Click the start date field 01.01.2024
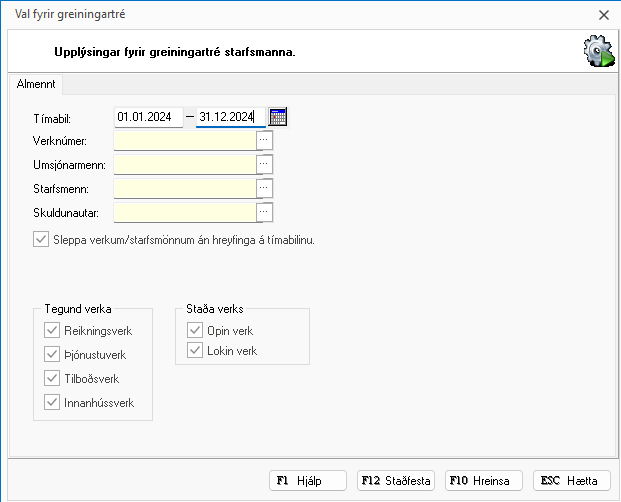The width and height of the screenshot is (621, 502). 148,117
